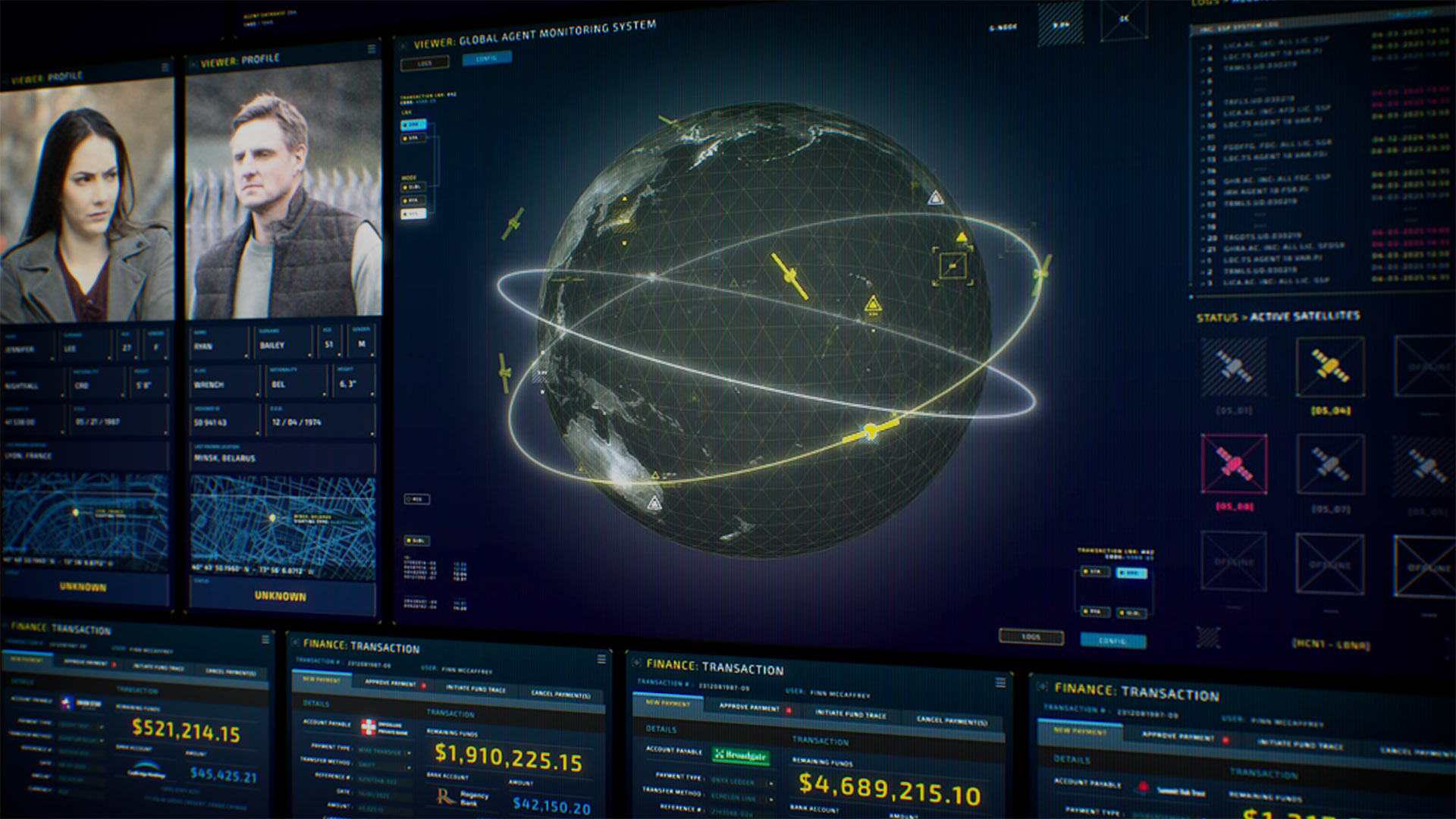Select the yellow OS_04 satellite icon
The height and width of the screenshot is (819, 1456).
[x=1330, y=367]
